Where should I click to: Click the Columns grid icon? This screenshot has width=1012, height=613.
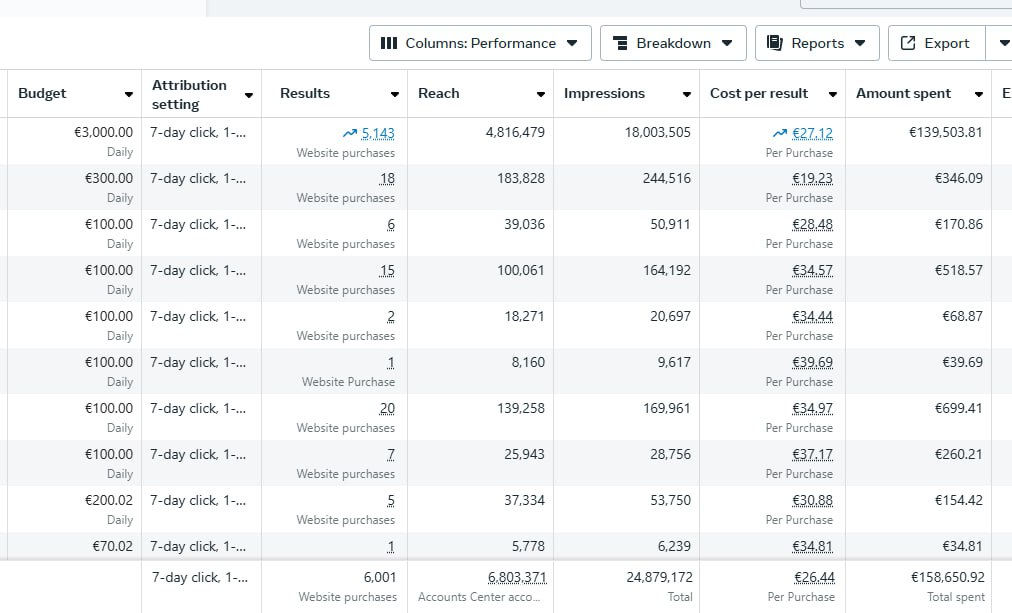click(x=389, y=43)
